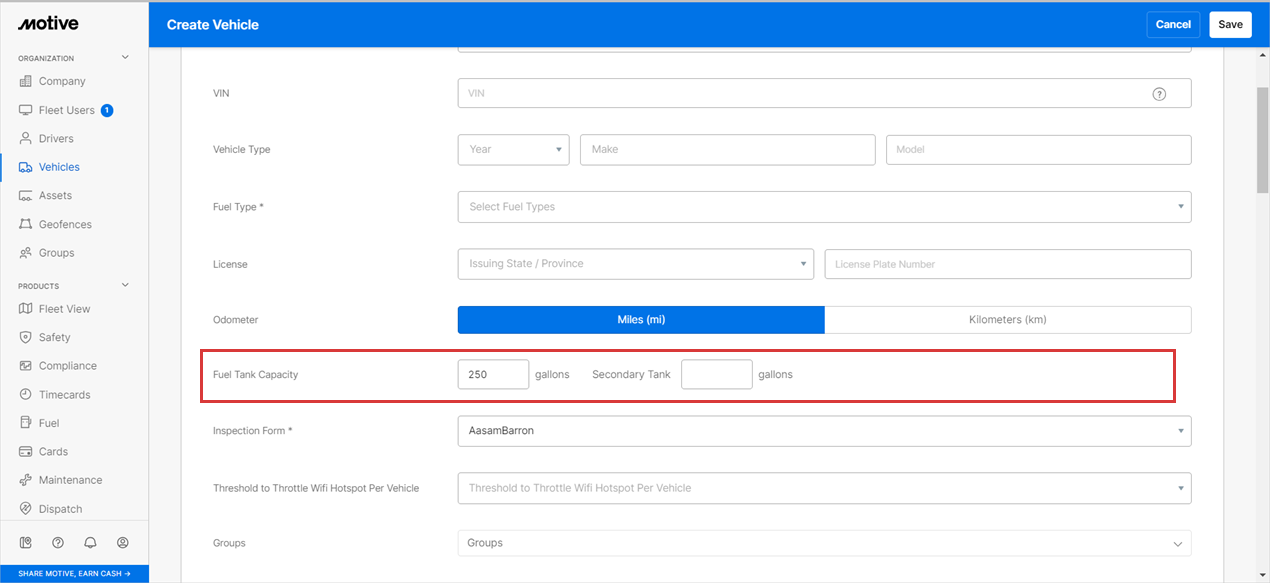Click the Motive logo
1270x583 pixels.
[x=48, y=24]
